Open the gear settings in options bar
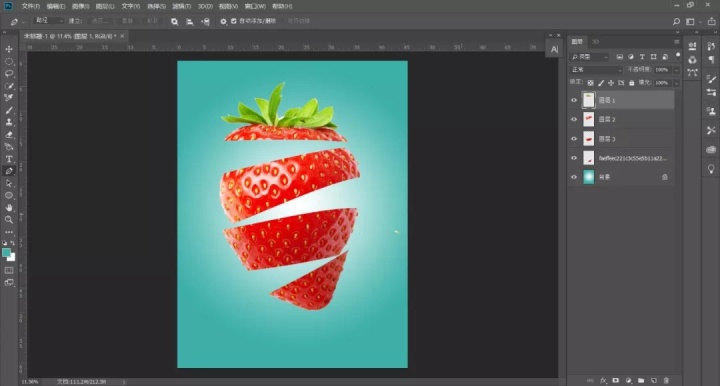The image size is (720, 386). click(x=223, y=21)
